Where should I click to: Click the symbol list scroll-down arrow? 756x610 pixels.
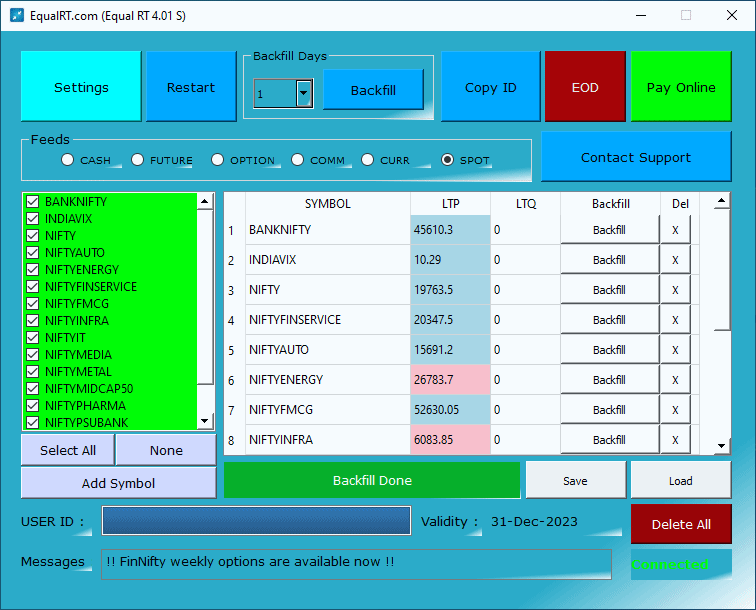205,421
